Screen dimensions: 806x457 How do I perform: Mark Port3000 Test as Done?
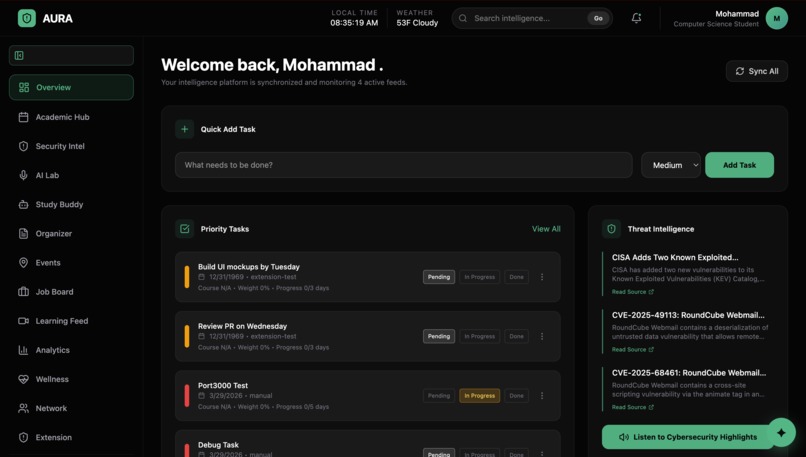pyautogui.click(x=517, y=396)
